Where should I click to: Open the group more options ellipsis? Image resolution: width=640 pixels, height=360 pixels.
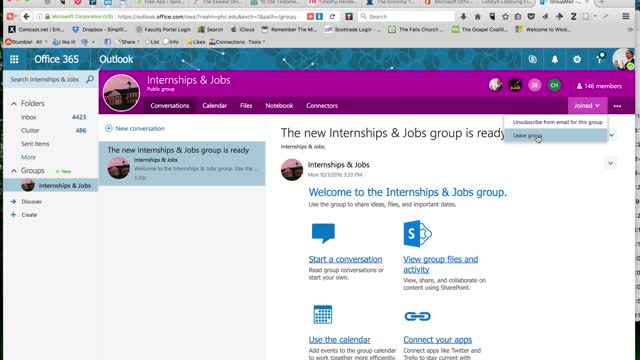coord(617,106)
